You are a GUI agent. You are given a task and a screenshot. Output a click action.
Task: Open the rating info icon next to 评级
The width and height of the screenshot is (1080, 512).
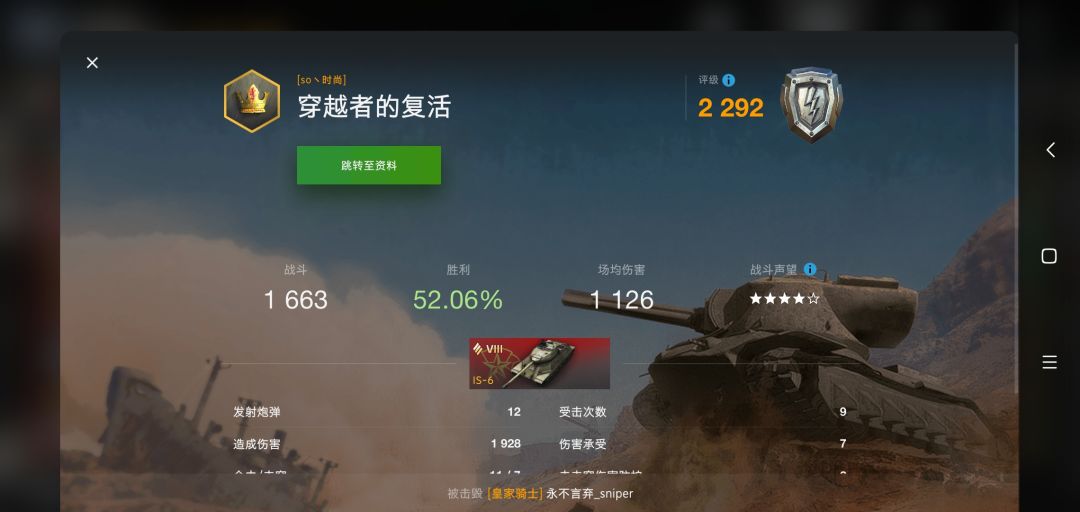tap(728, 81)
